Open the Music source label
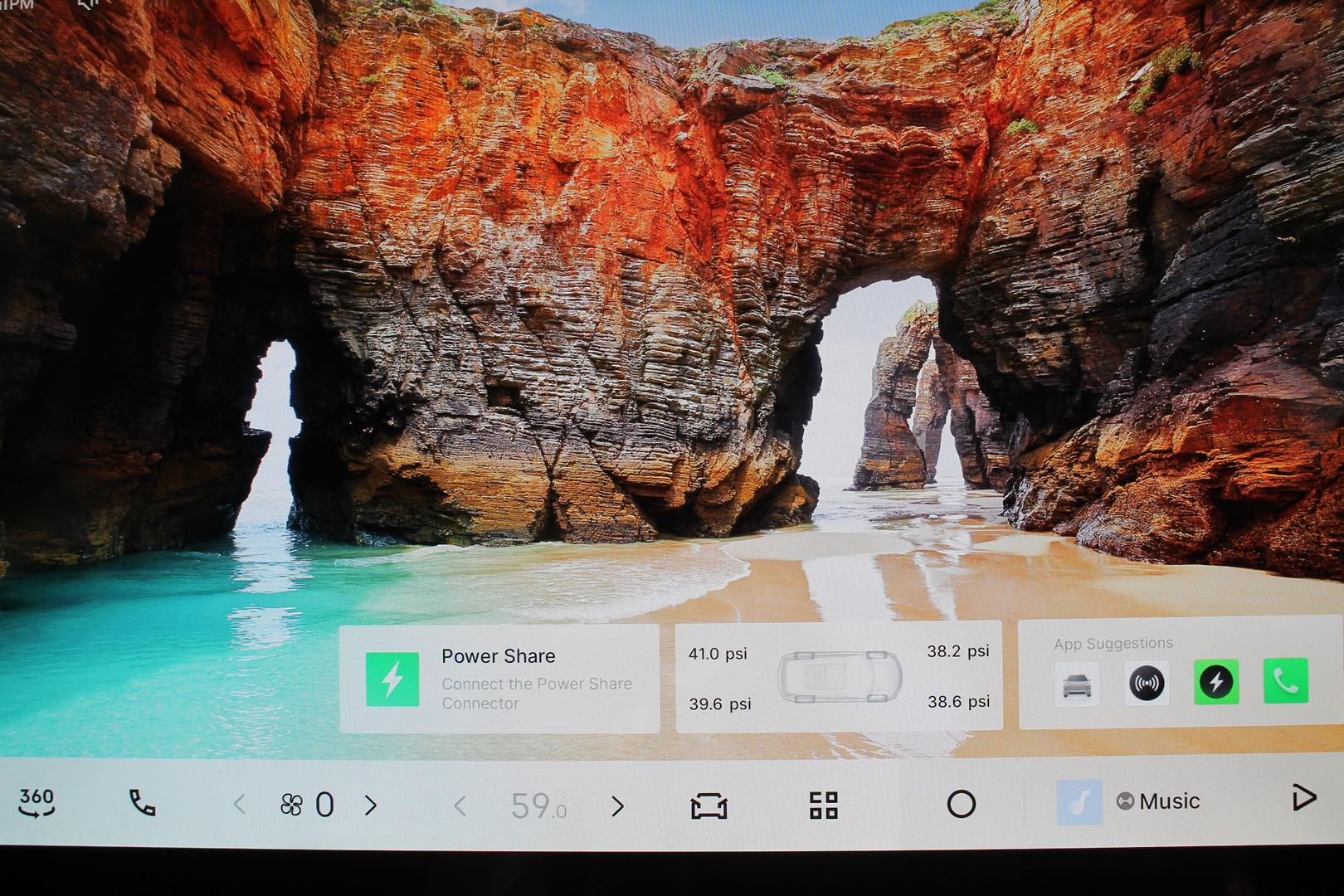 click(1158, 801)
